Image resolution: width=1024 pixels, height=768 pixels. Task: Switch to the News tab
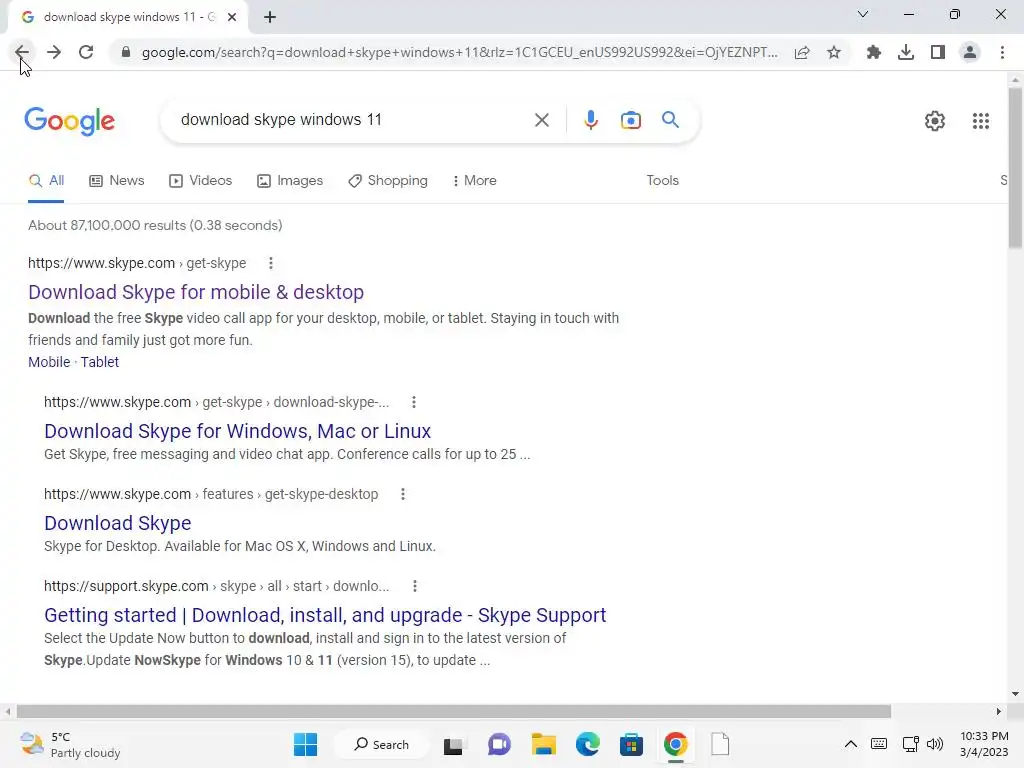click(x=117, y=181)
